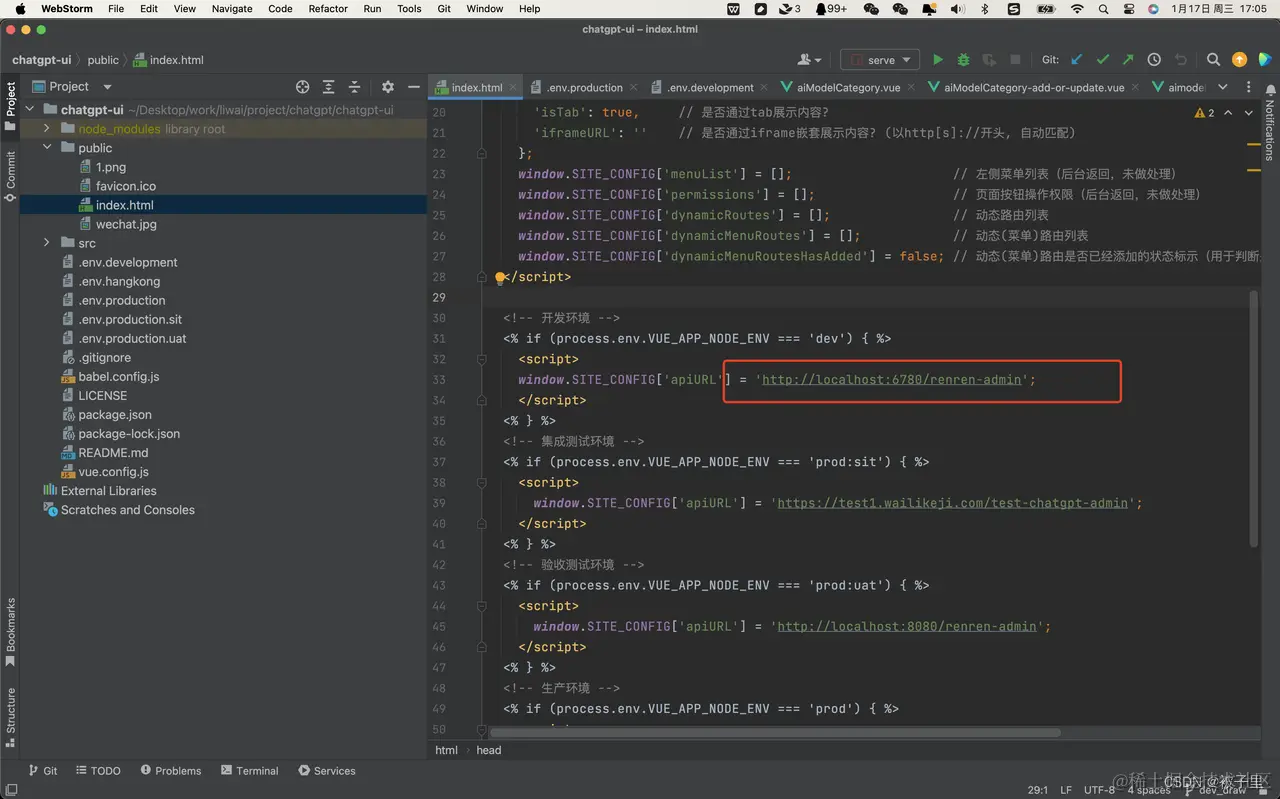1280x799 pixels.
Task: Open Search Everywhere with the magnifier icon
Action: pos(1213,60)
